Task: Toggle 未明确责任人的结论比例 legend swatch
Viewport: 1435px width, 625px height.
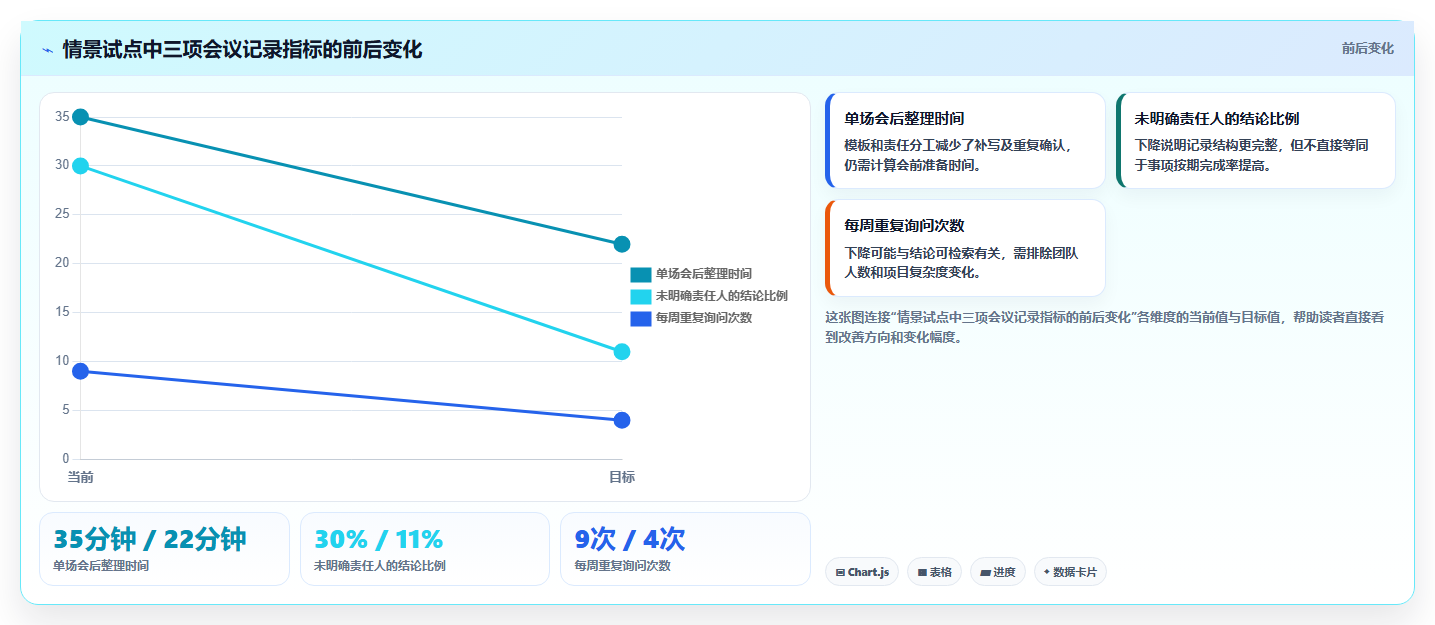Action: (640, 296)
